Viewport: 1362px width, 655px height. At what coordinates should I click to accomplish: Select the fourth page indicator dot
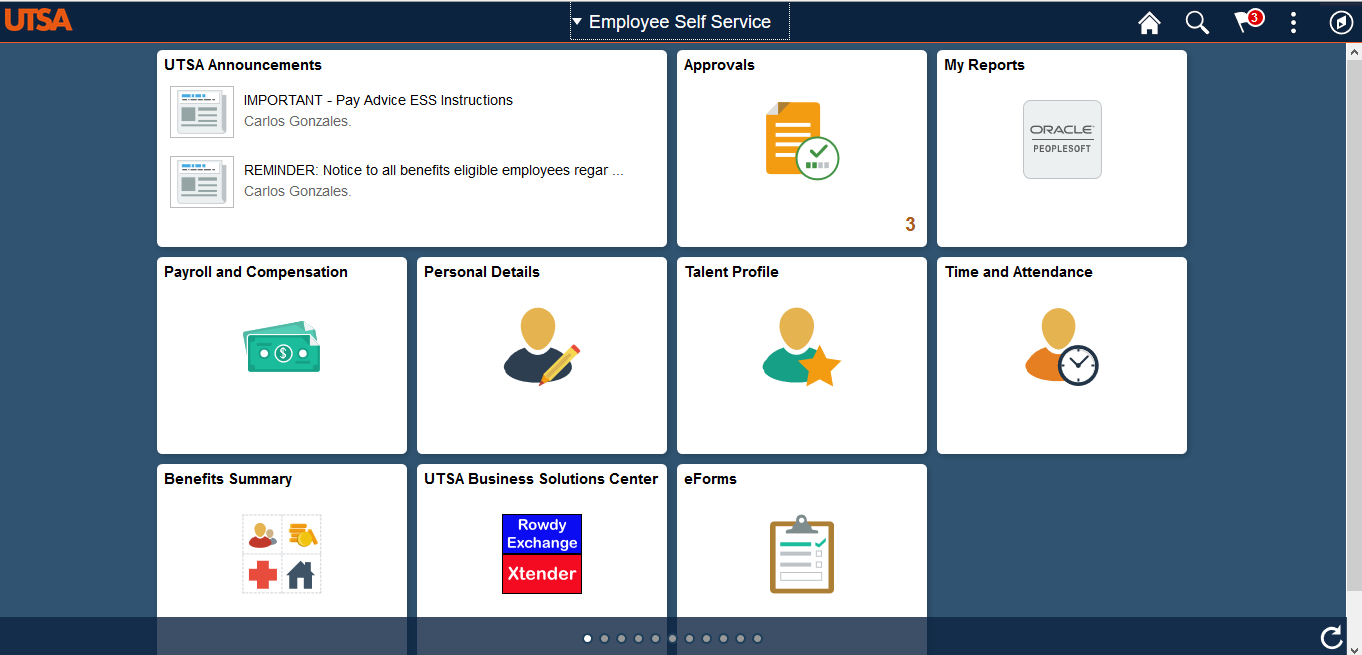638,638
